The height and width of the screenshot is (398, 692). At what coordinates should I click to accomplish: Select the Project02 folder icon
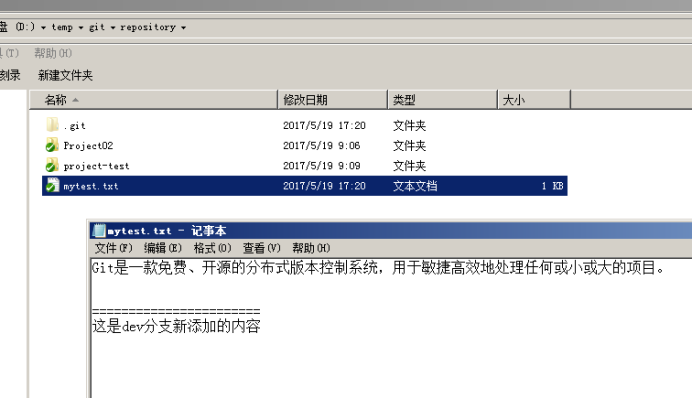tap(52, 145)
